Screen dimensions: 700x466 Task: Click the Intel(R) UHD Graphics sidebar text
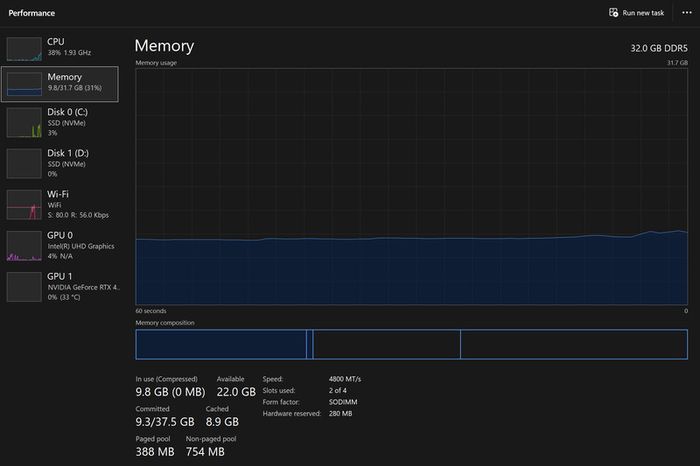pyautogui.click(x=81, y=246)
